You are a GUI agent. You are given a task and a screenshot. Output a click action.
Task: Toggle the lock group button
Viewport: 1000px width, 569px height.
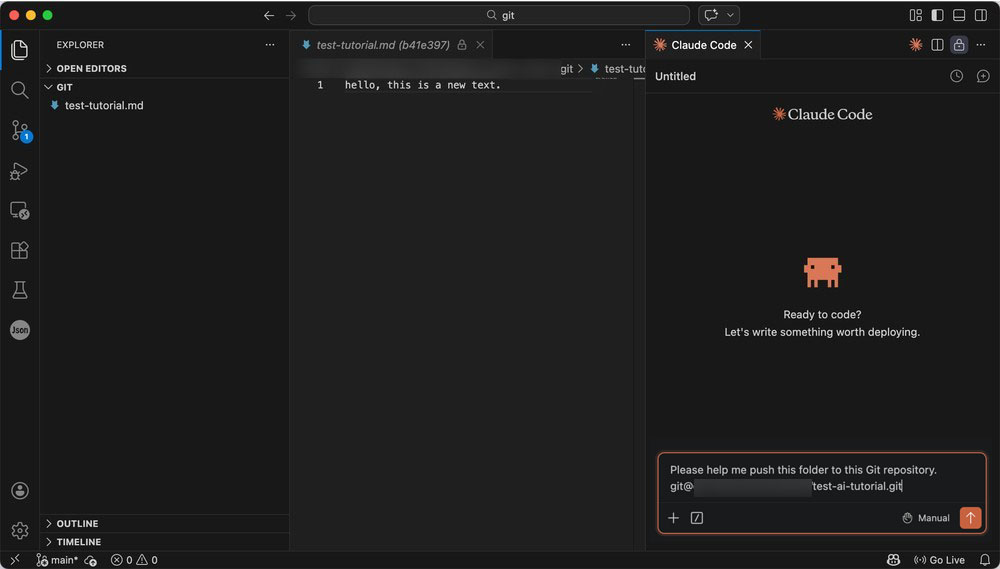click(x=959, y=45)
